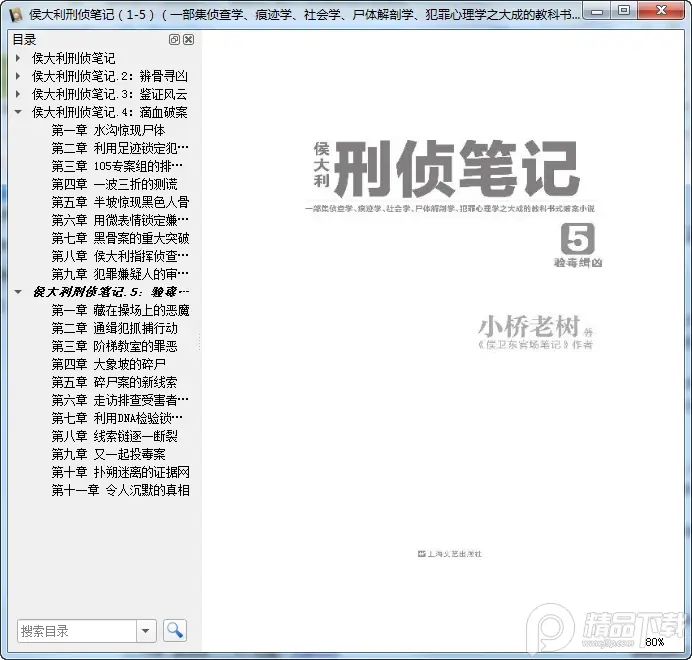Image resolution: width=692 pixels, height=660 pixels.
Task: Close the 目录 panel
Action: [188, 40]
